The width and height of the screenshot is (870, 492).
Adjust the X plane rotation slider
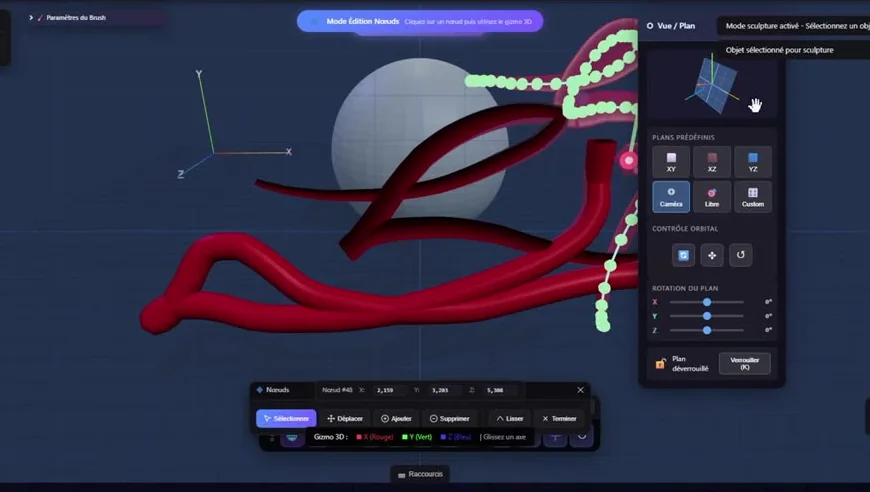point(706,302)
